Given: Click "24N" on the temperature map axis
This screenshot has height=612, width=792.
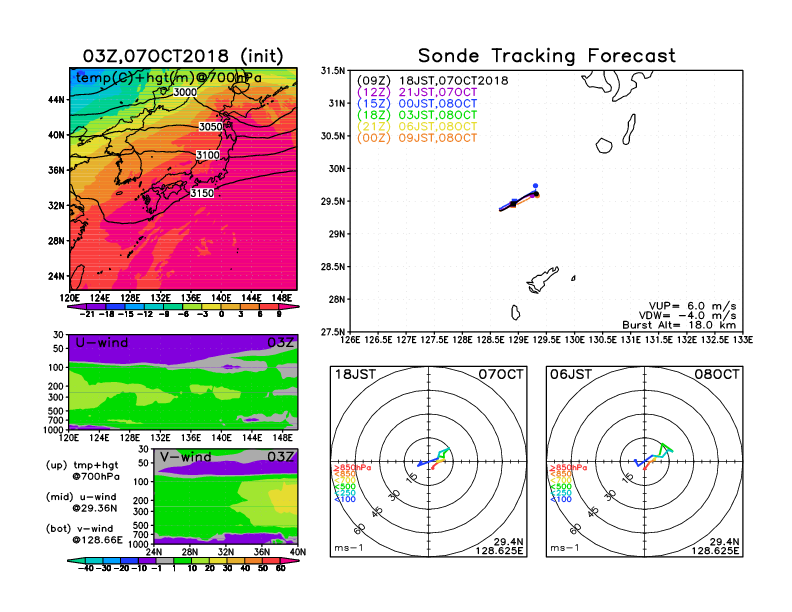Looking at the screenshot, I should 56,276.
